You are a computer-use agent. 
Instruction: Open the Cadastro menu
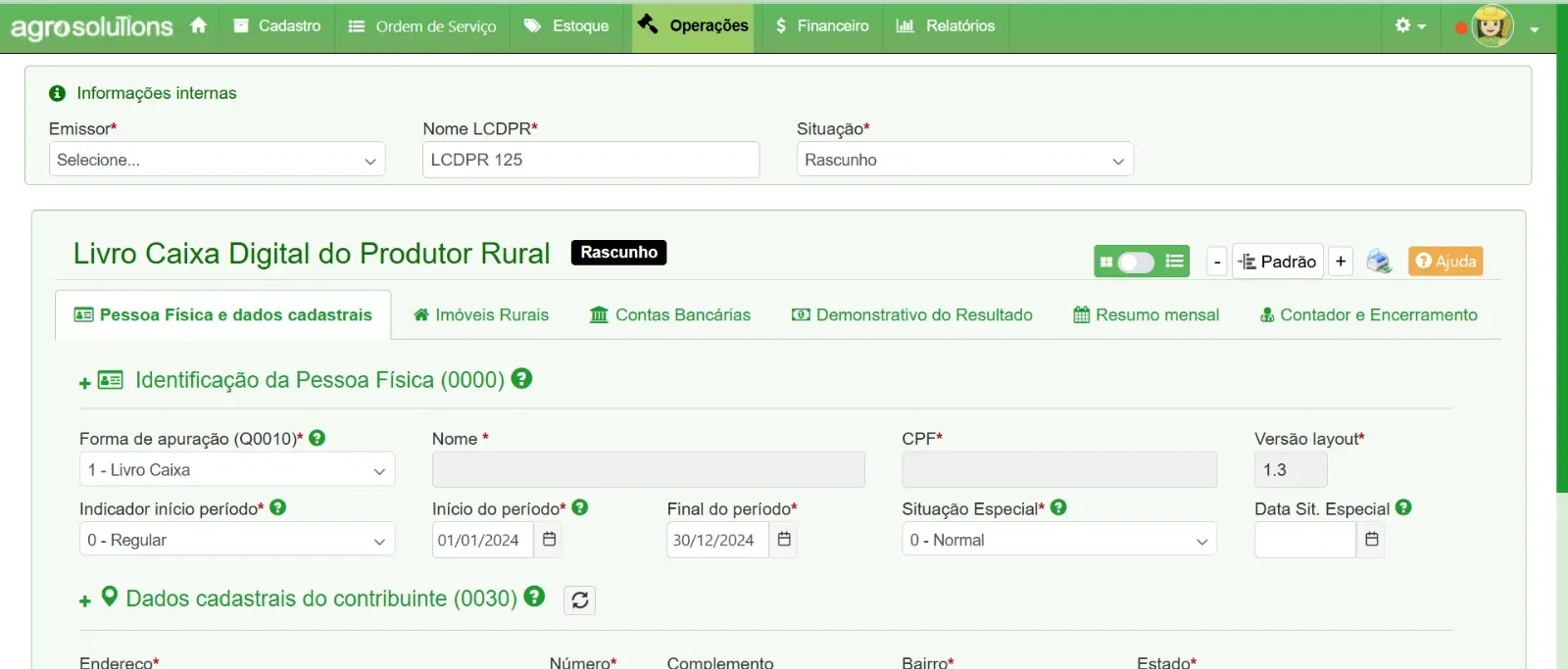(x=277, y=26)
